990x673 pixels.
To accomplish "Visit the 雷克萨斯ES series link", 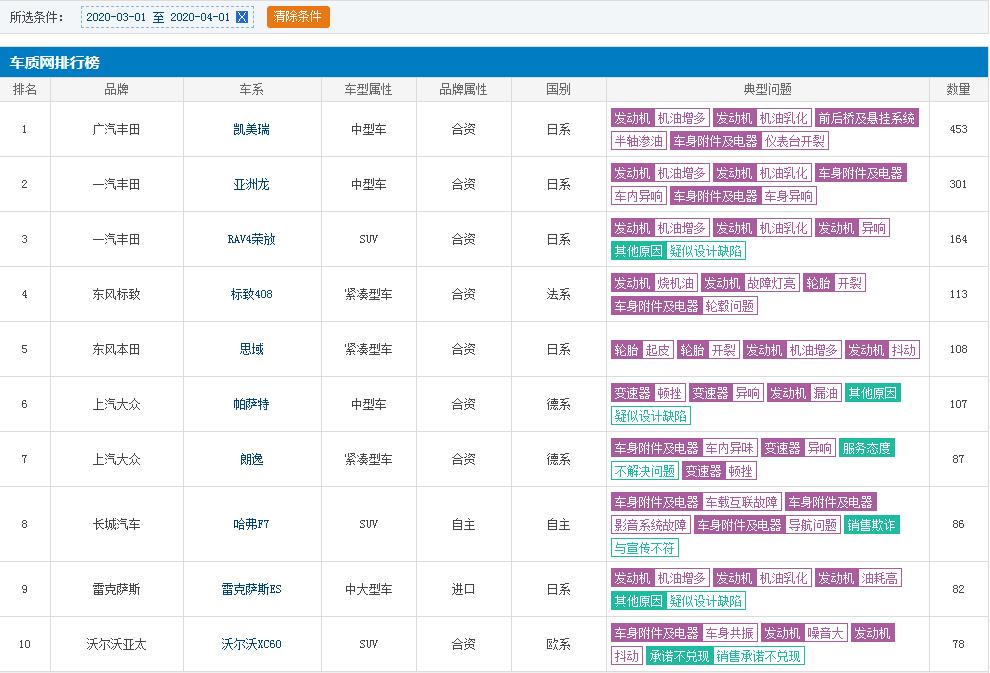I will point(251,589).
